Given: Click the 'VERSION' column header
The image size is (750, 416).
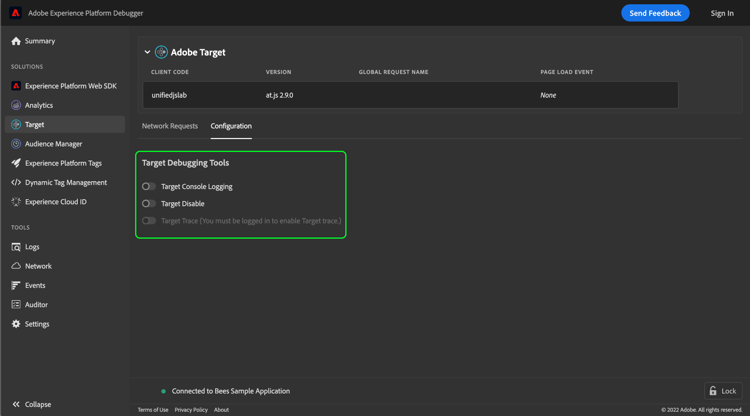Looking at the screenshot, I should click(278, 72).
